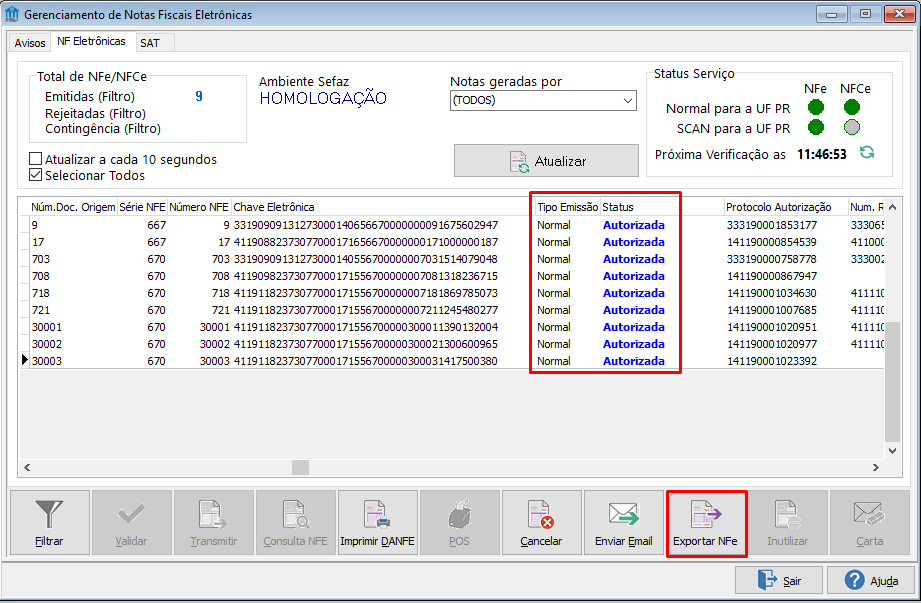Select row with document number 703
This screenshot has height=603, width=921.
452,259
